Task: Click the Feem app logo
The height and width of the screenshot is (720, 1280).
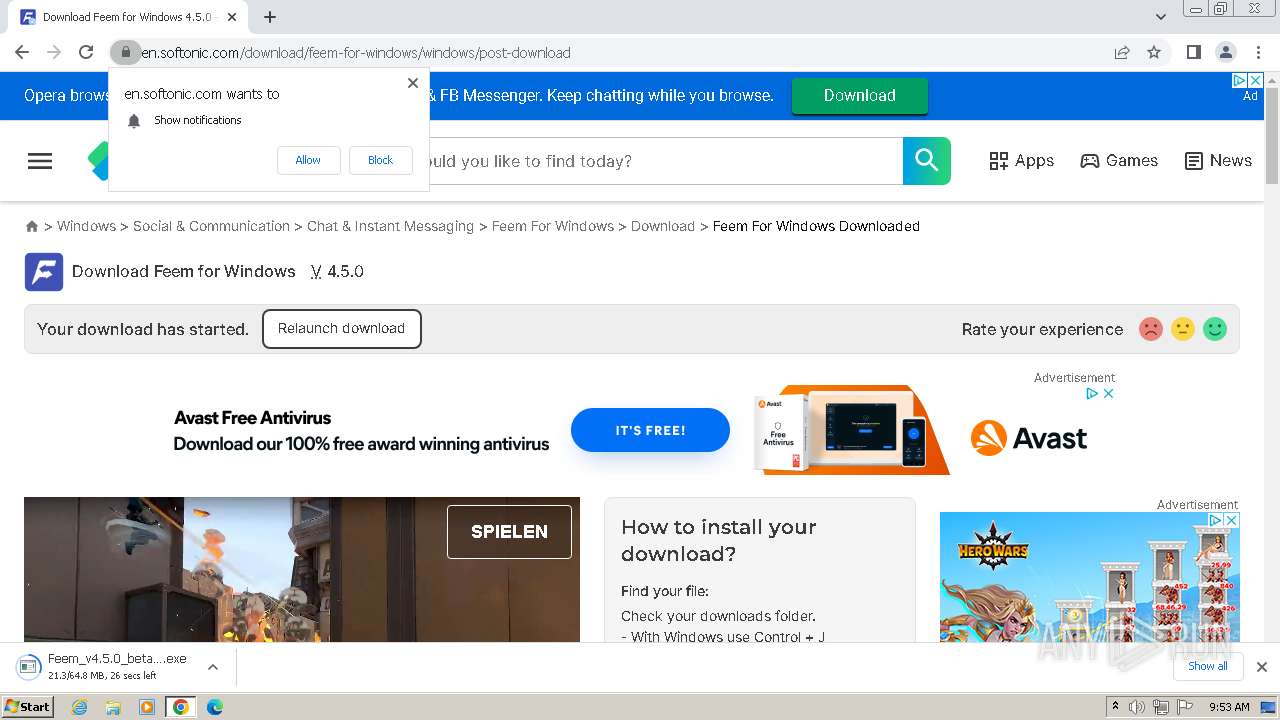Action: 44,272
